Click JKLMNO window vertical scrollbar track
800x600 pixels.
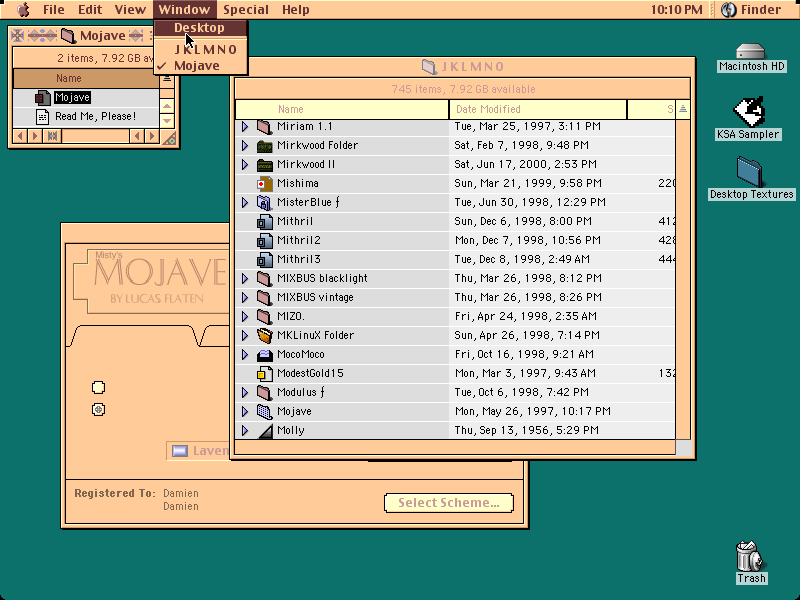[683, 279]
